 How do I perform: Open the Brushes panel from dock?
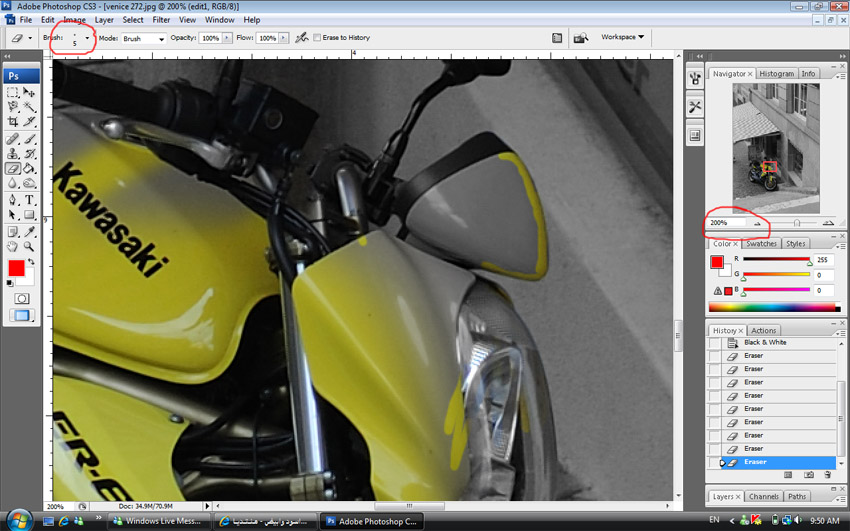[x=695, y=79]
